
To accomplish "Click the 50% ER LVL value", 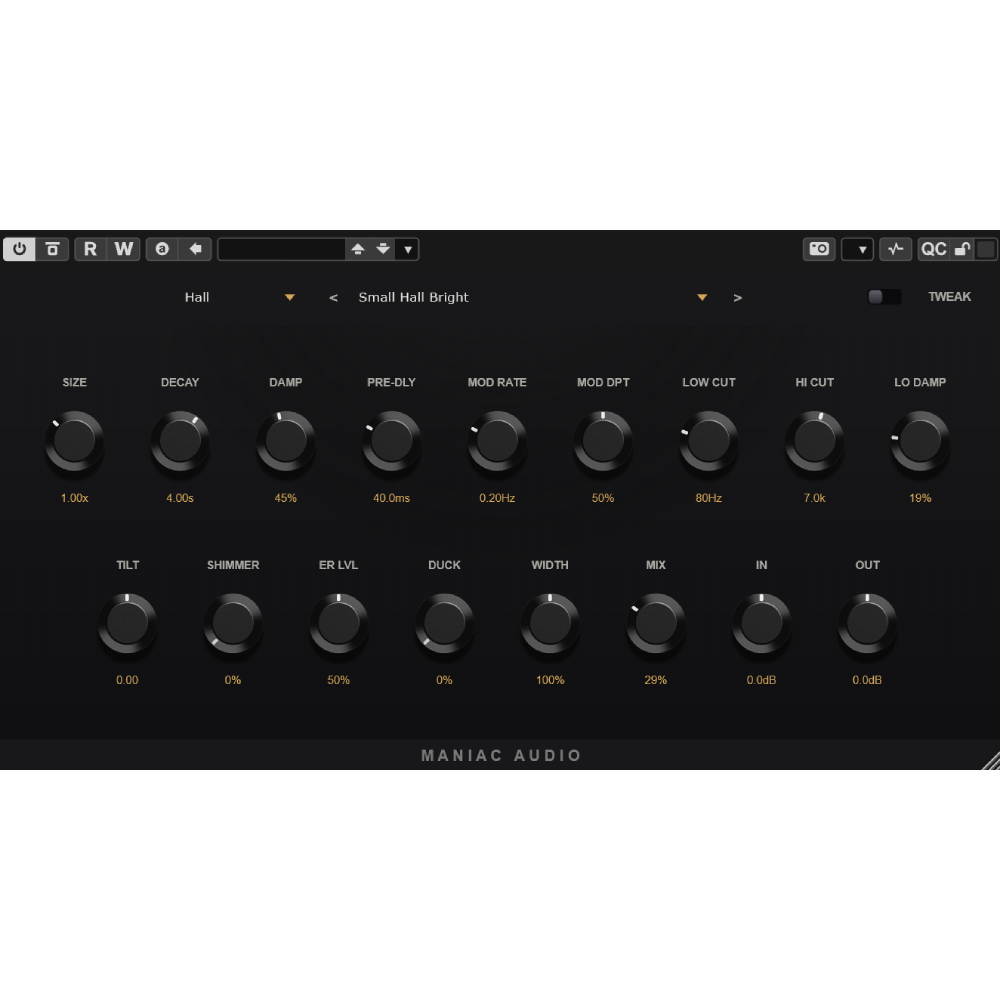I will pyautogui.click(x=339, y=680).
